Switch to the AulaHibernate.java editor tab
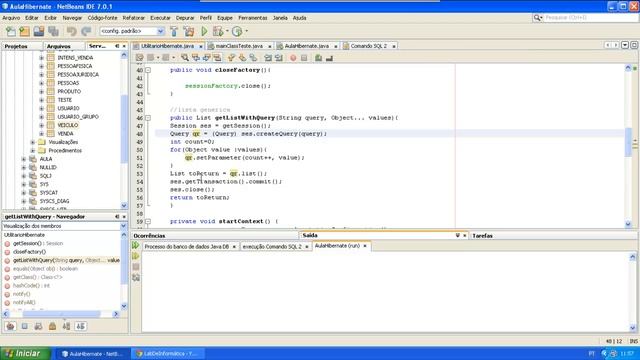The image size is (640, 360). [307, 46]
